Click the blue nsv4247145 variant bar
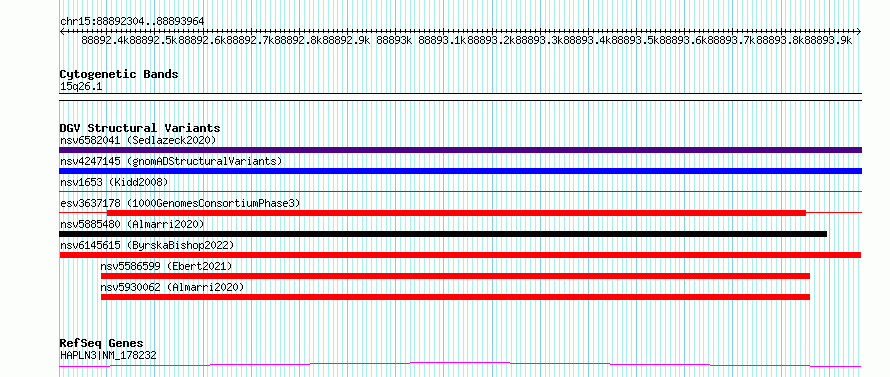Screen dimensions: 890x377 460,171
